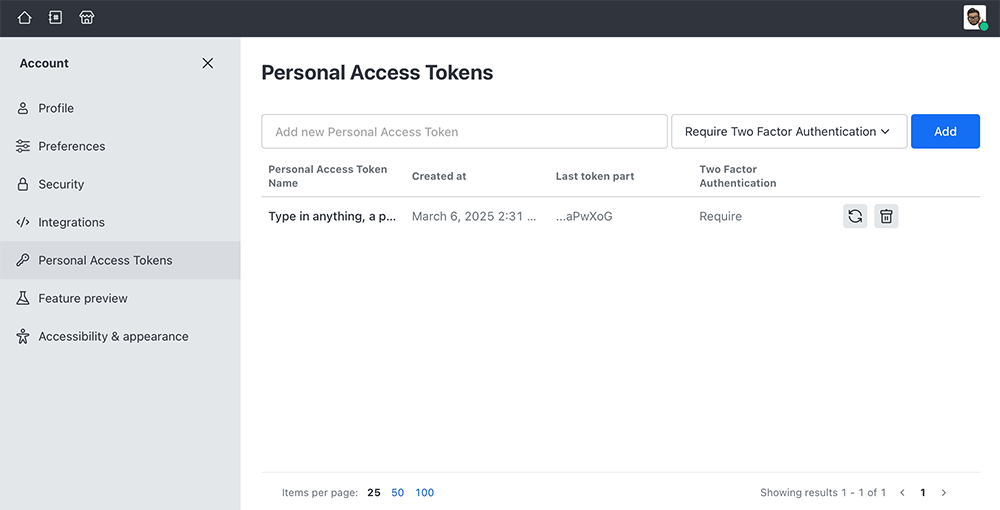This screenshot has height=510, width=1000.
Task: Open Accessibility & appearance settings
Action: pyautogui.click(x=120, y=337)
